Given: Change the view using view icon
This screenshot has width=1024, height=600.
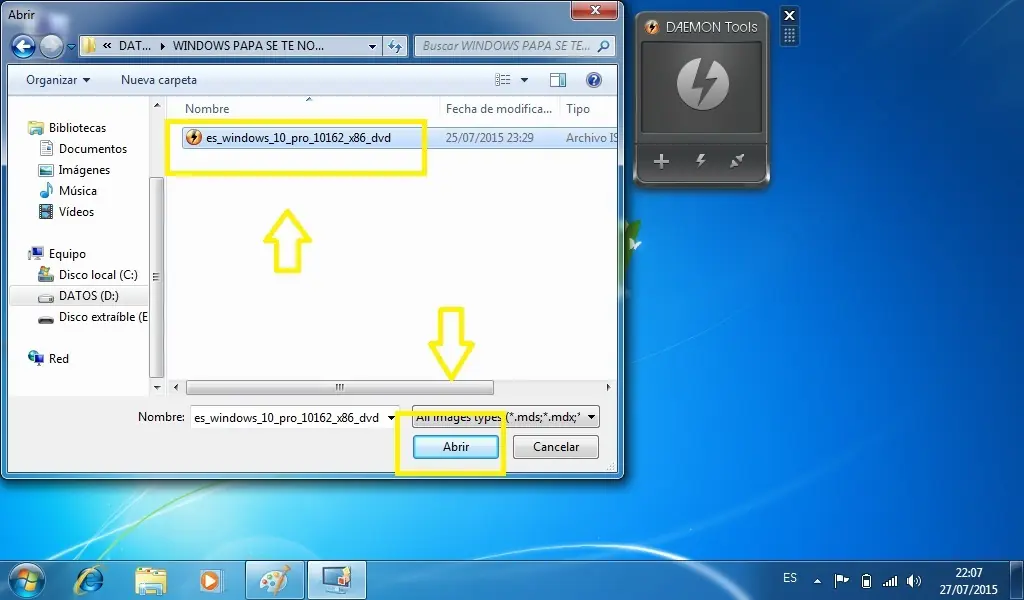Looking at the screenshot, I should tap(503, 80).
